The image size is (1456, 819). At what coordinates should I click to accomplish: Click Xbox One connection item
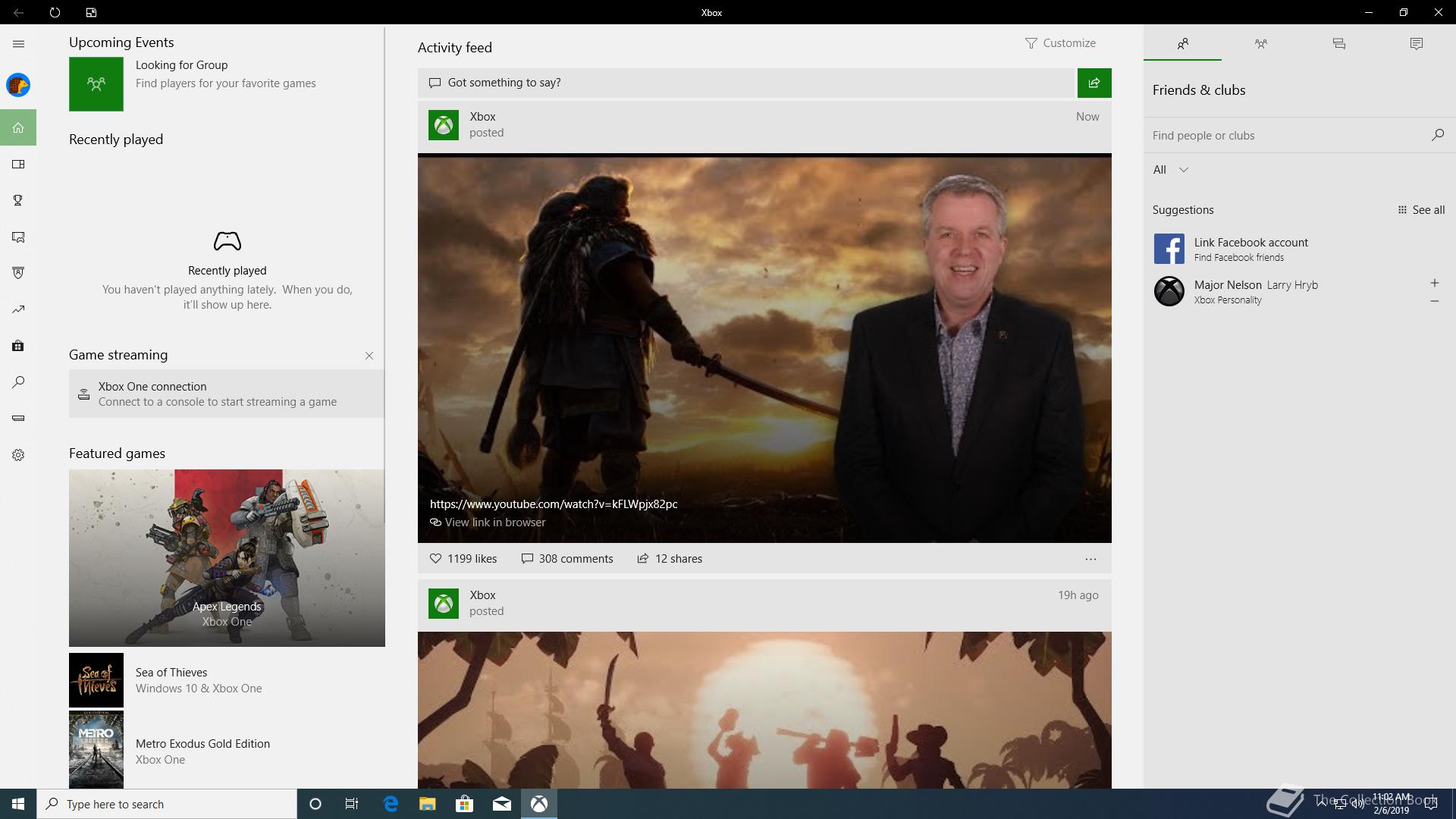pyautogui.click(x=226, y=394)
